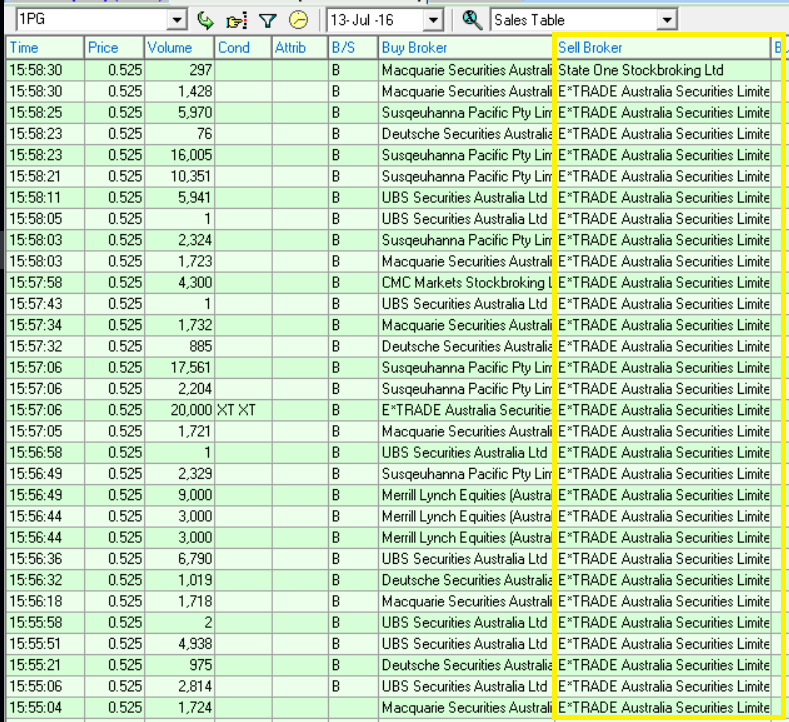Image resolution: width=789 pixels, height=722 pixels.
Task: Click the Deutsche Securities cell in 15:57:32 row
Action: 465,347
